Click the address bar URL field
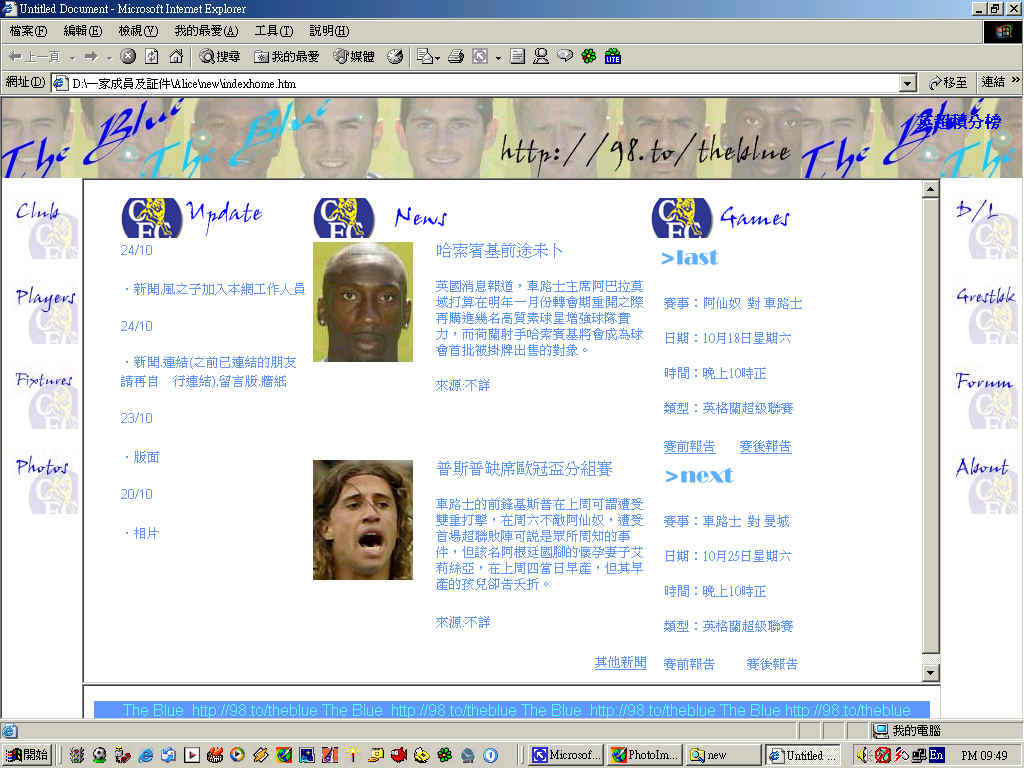This screenshot has height=768, width=1024. (480, 84)
